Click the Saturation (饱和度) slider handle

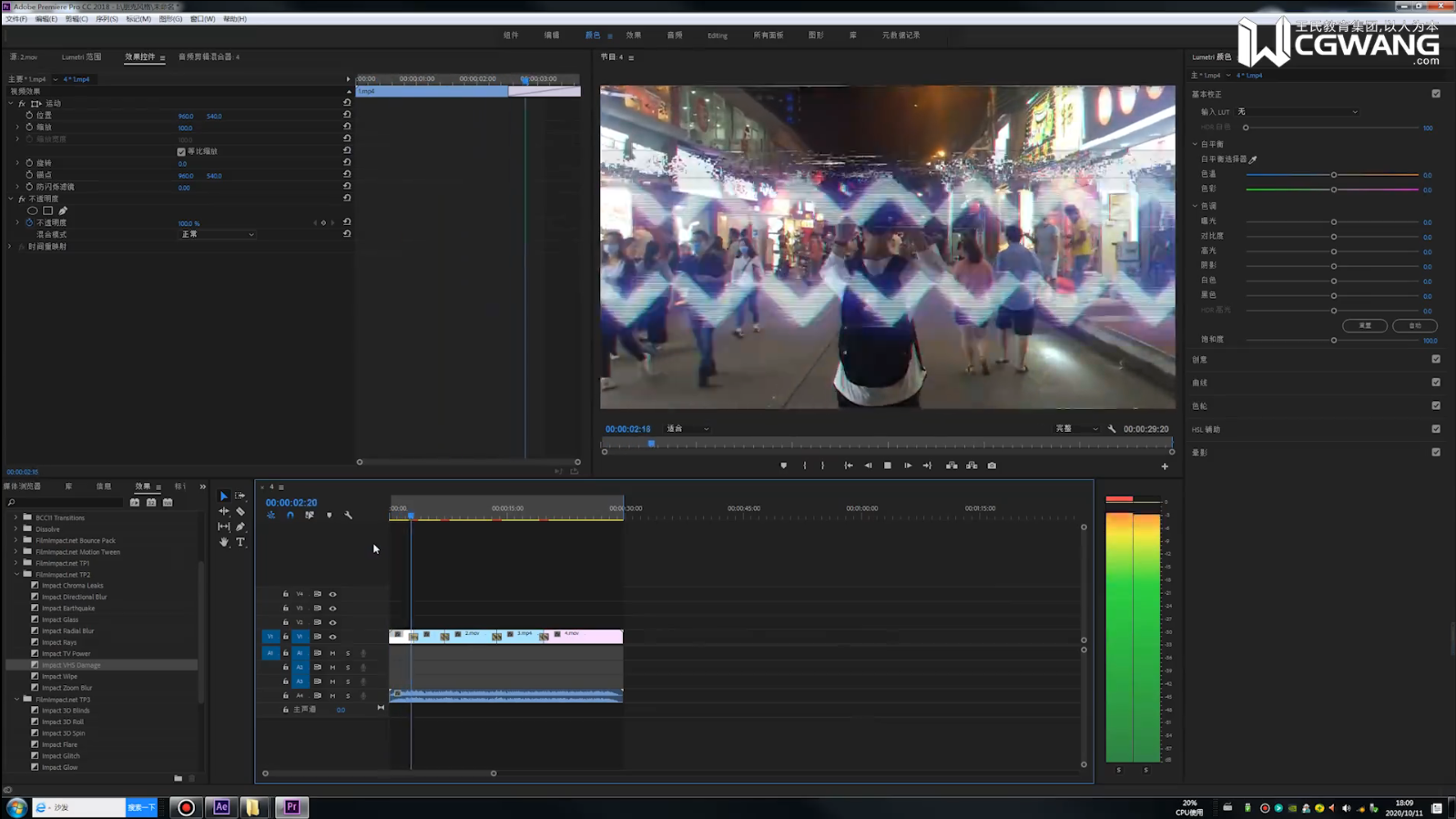point(1334,341)
